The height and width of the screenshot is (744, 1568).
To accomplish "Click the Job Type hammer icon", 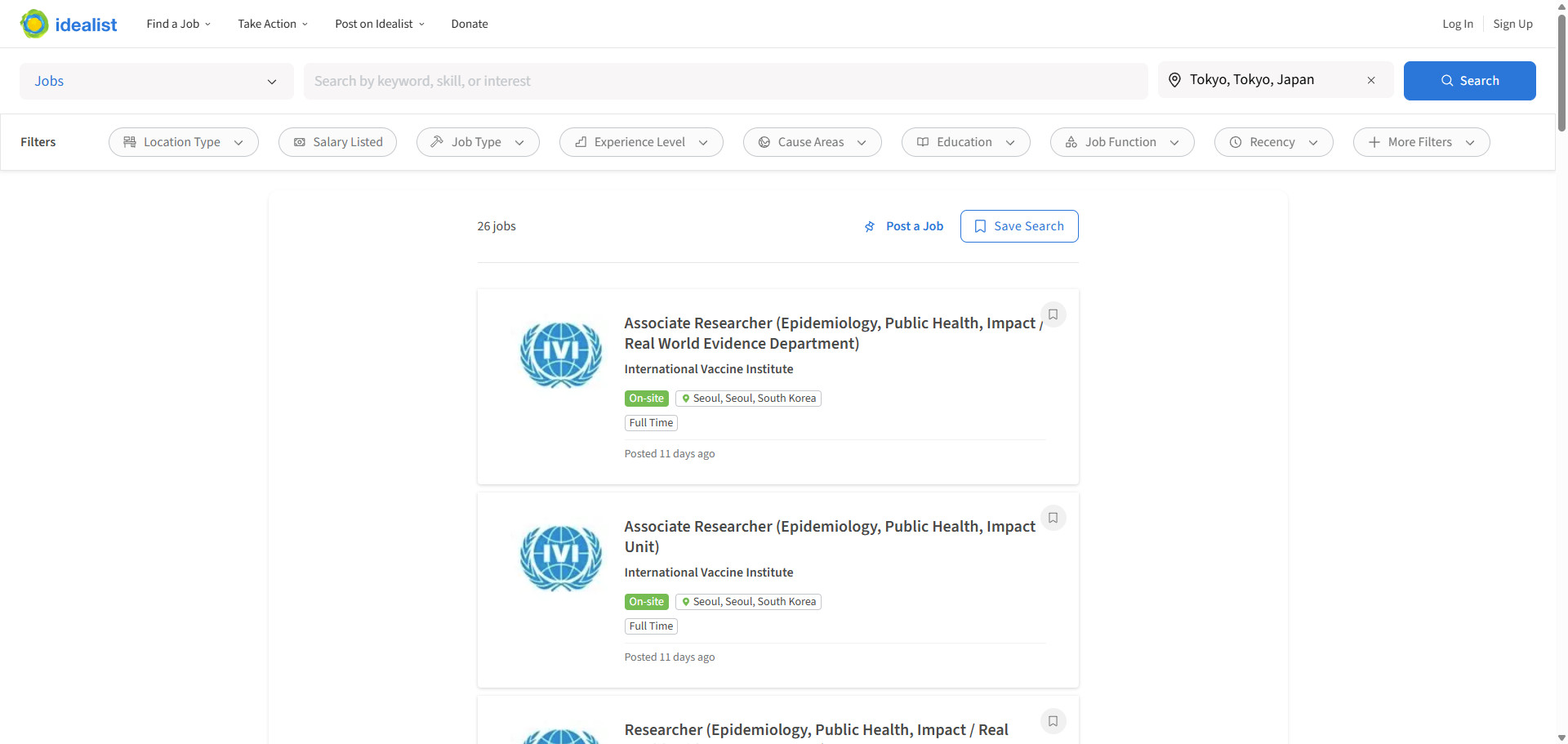I will [437, 142].
